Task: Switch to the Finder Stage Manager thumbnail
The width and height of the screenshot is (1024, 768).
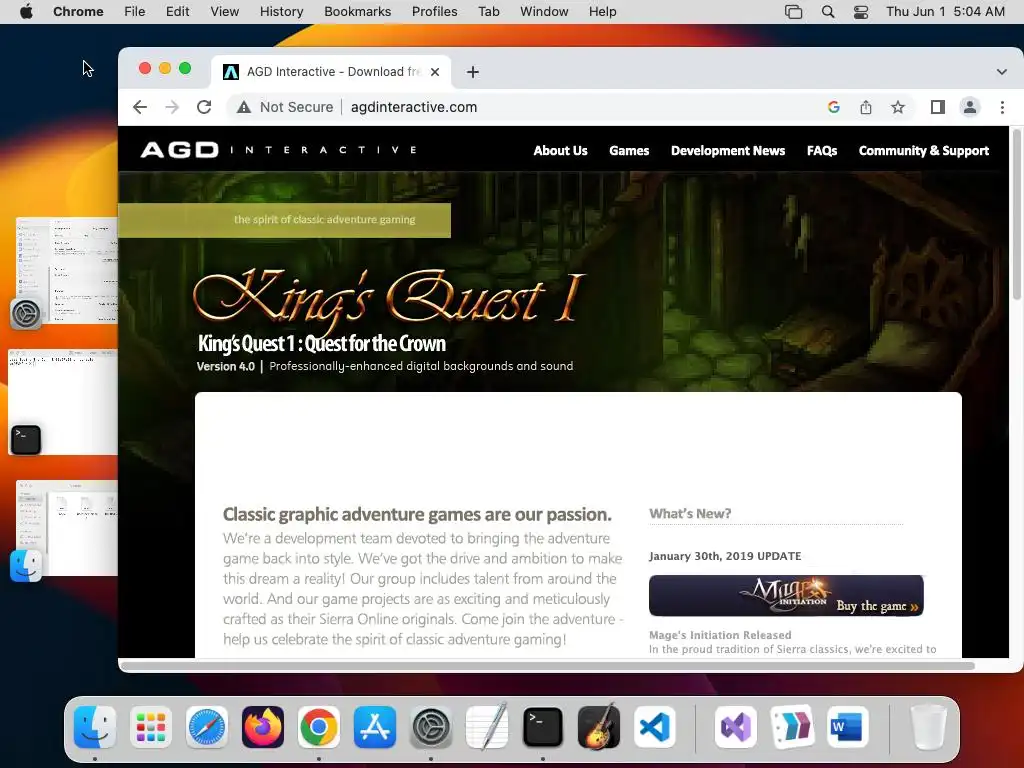Action: [x=67, y=528]
